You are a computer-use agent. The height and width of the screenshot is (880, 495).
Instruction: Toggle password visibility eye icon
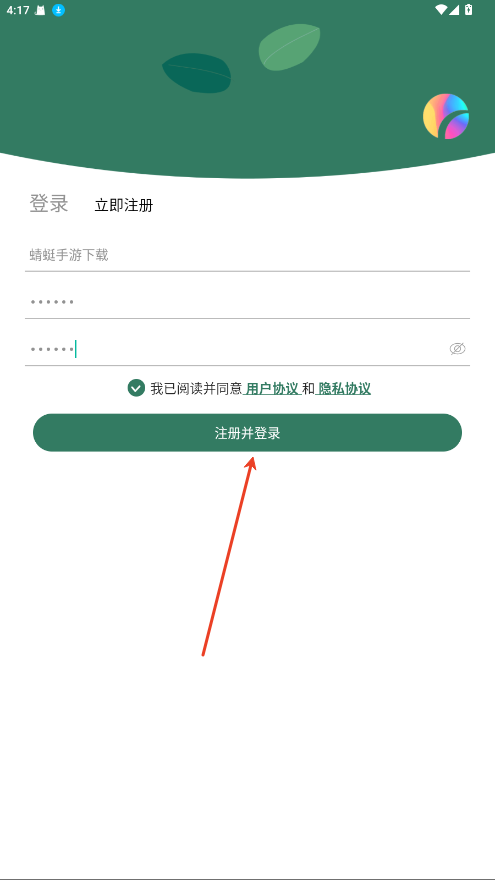457,349
